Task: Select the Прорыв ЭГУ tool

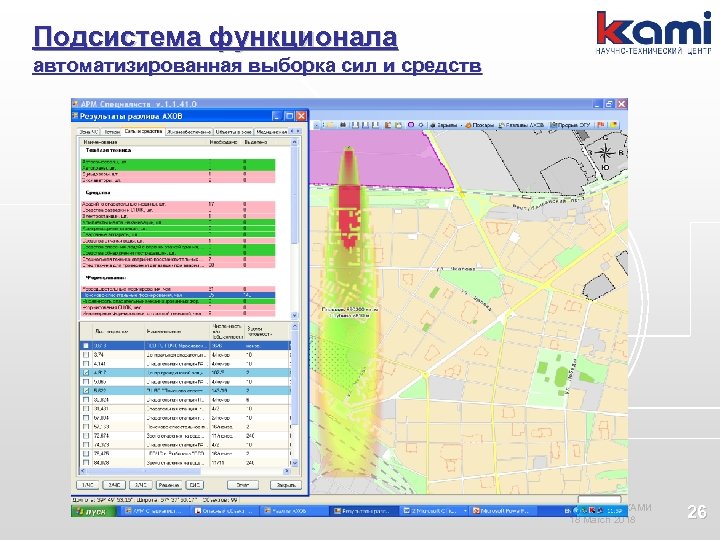Action: [x=570, y=125]
